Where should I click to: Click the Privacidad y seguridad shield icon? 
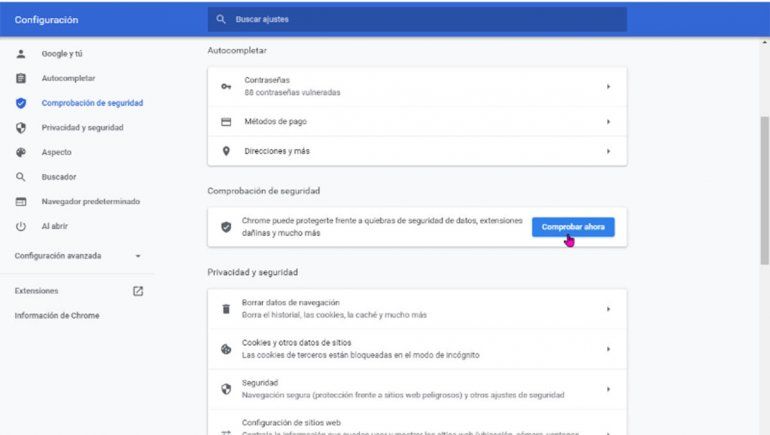tap(20, 128)
